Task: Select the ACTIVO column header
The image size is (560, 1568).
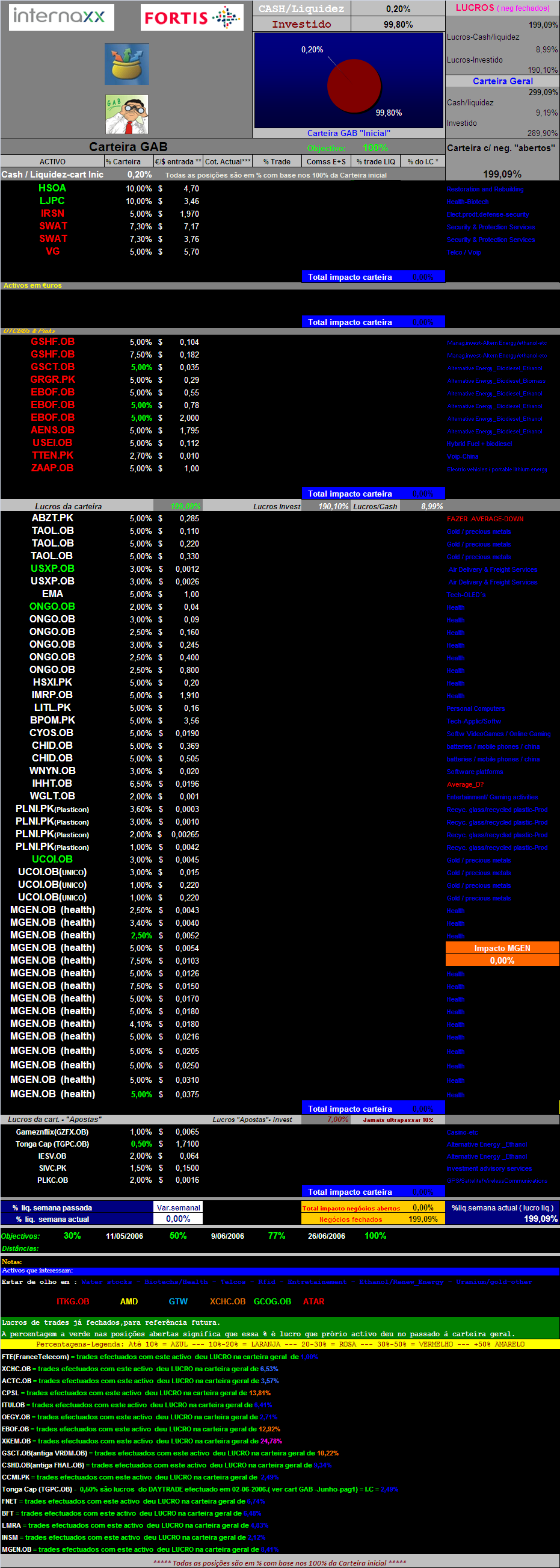Action: (x=52, y=161)
